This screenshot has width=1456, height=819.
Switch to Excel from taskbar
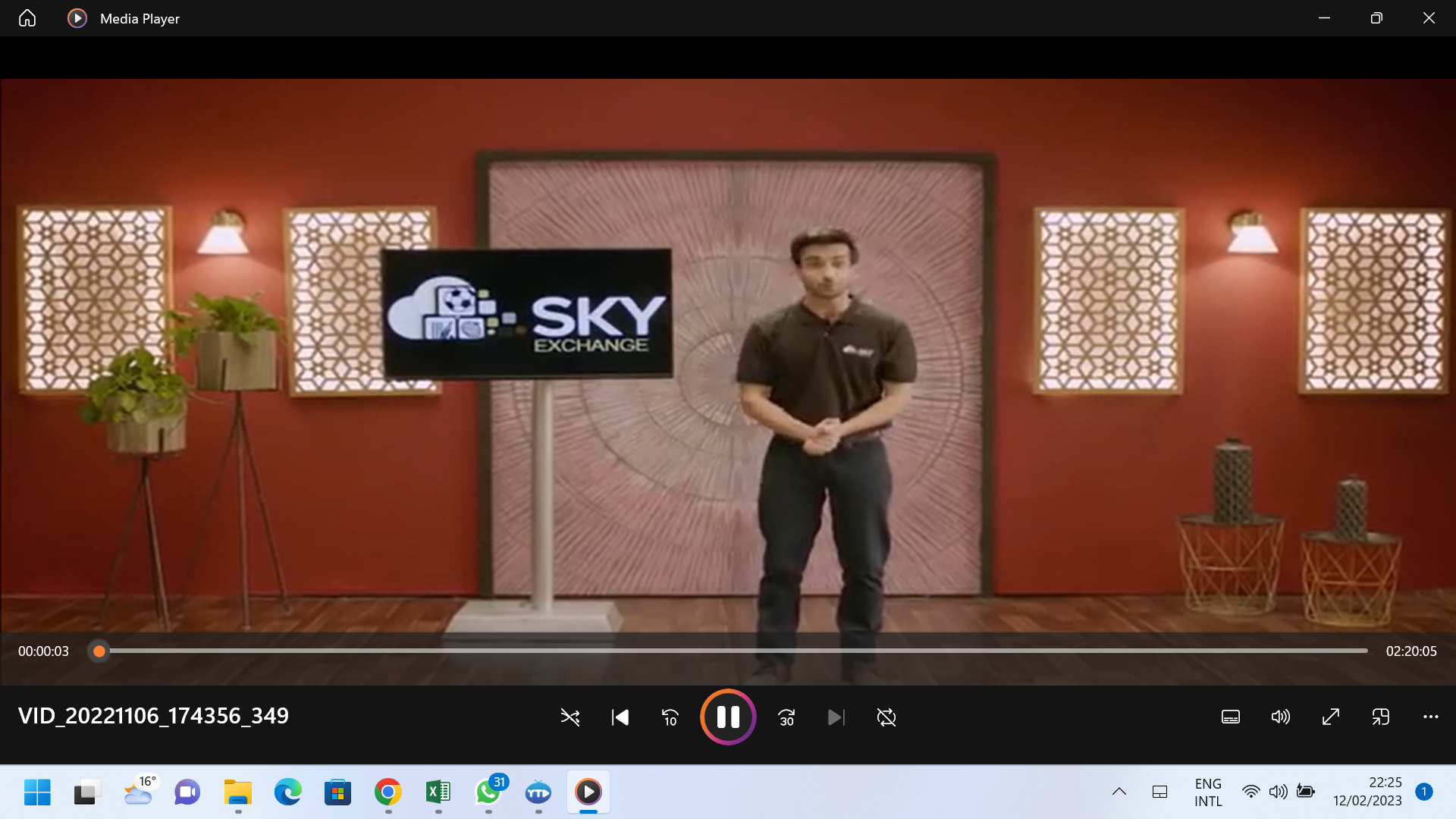pyautogui.click(x=438, y=792)
